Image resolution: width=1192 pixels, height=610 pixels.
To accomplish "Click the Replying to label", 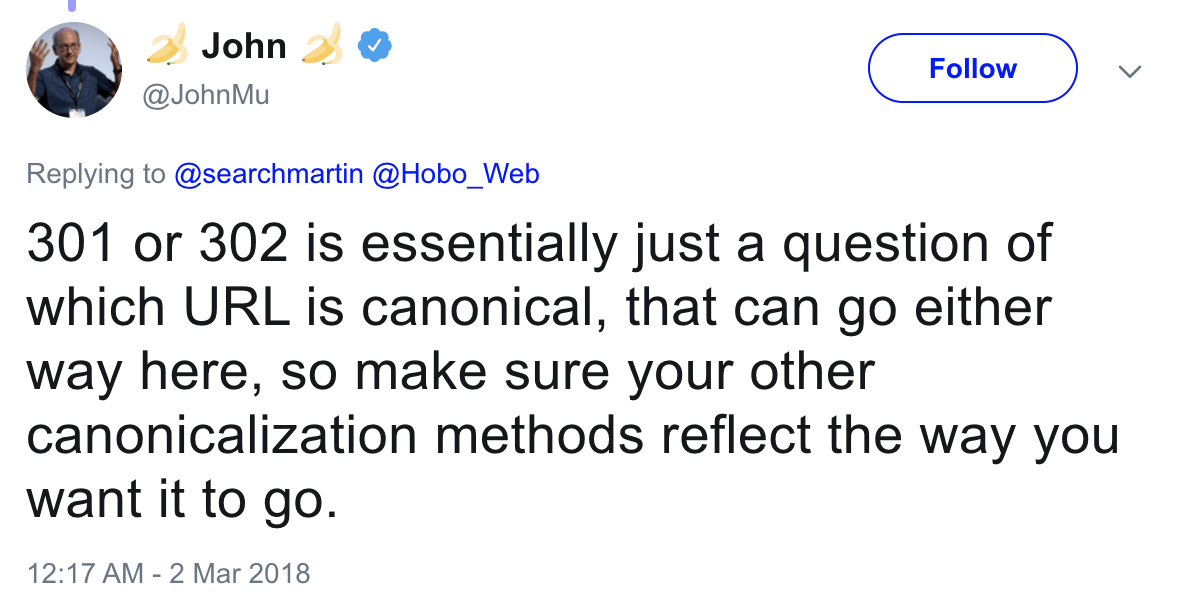I will (95, 173).
